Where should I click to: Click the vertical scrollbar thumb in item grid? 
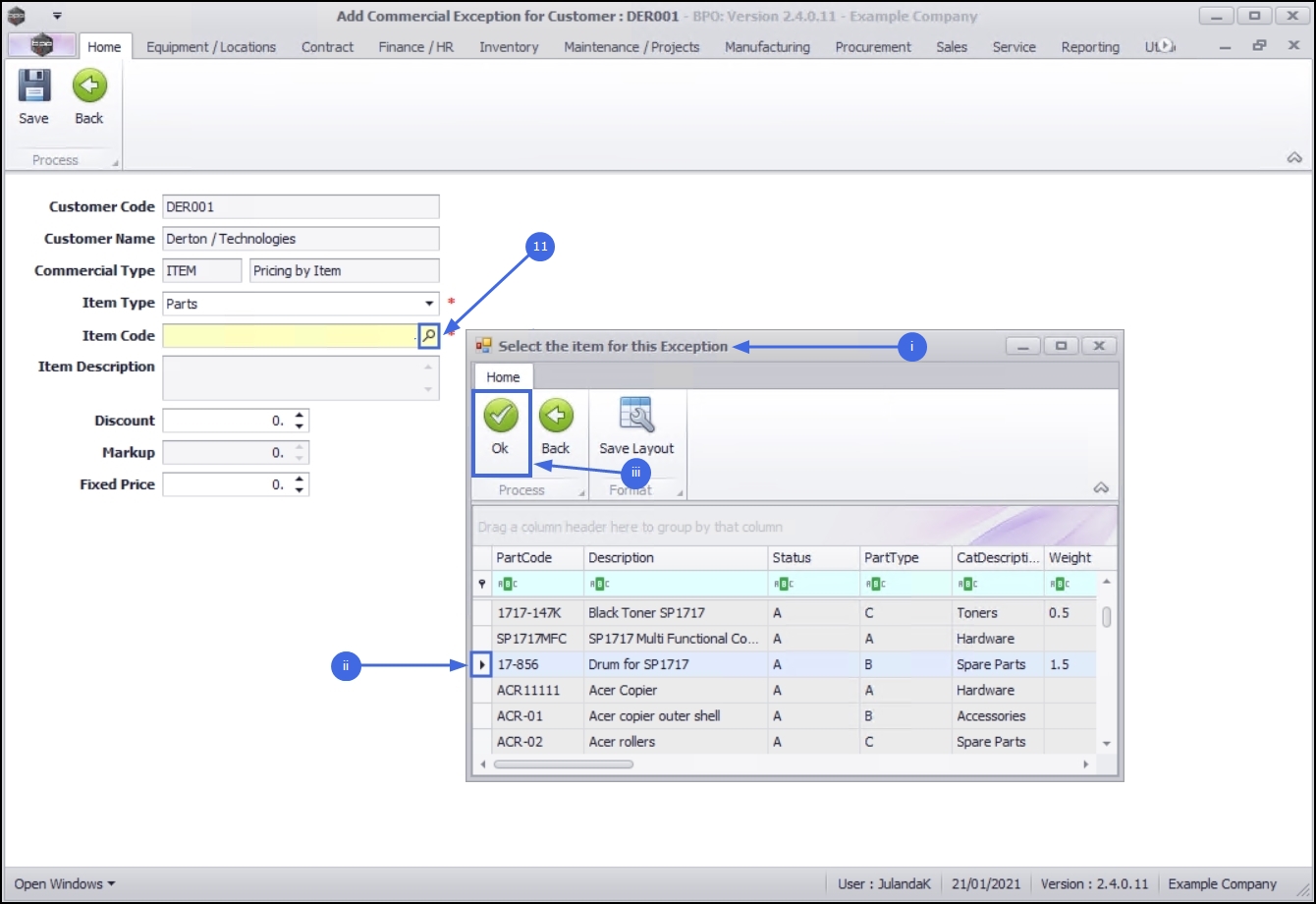pos(1107,617)
